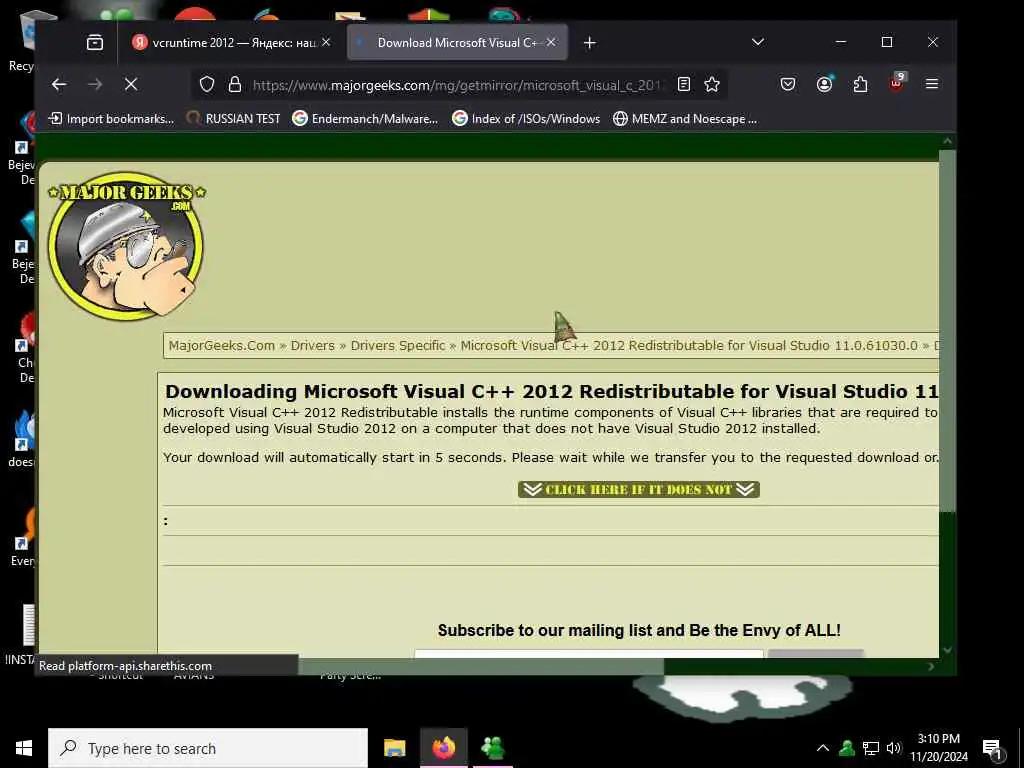Viewport: 1024px width, 768px height.
Task: Open Visual C++ 2012 Redistributable breadcrumb
Action: tap(689, 345)
